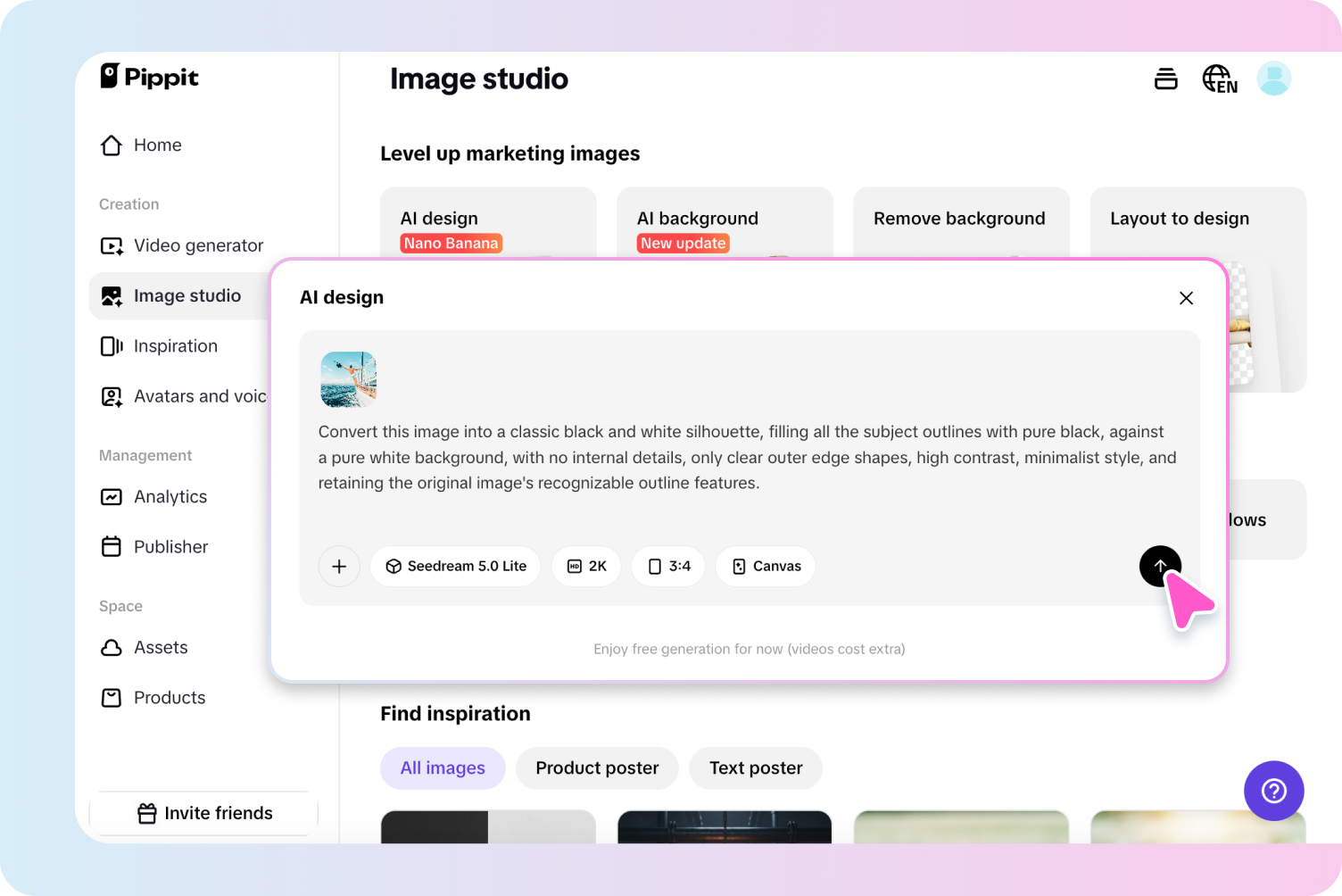Toggle the Canvas option

tap(766, 566)
